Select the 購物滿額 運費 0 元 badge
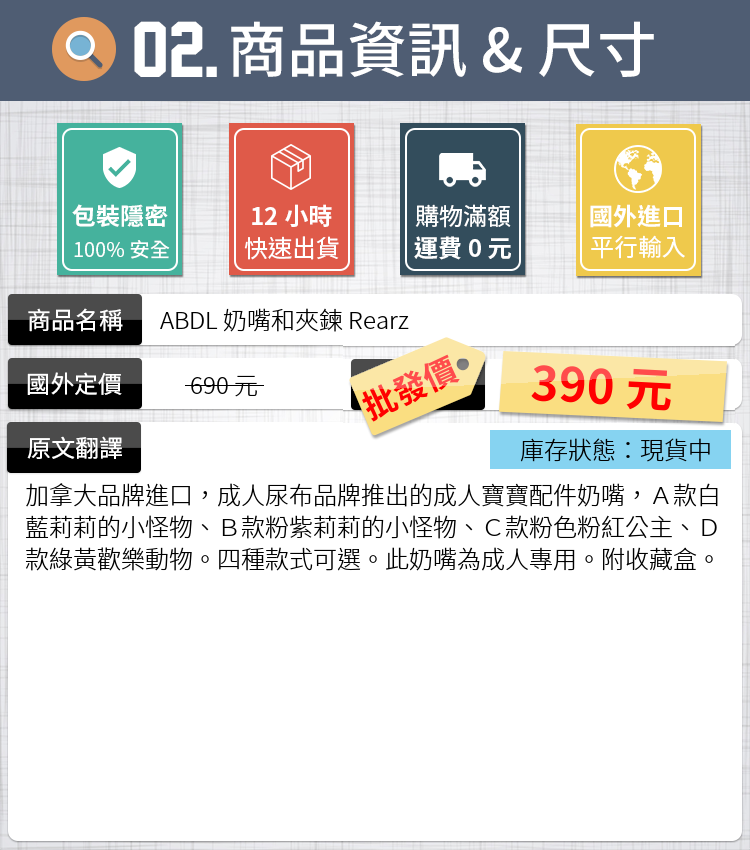Image resolution: width=750 pixels, height=850 pixels. pyautogui.click(x=462, y=199)
